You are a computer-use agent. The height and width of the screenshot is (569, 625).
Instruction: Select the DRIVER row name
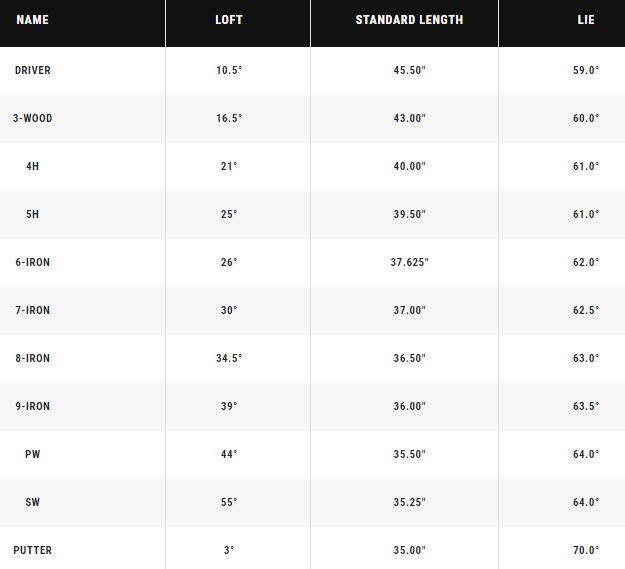point(33,70)
